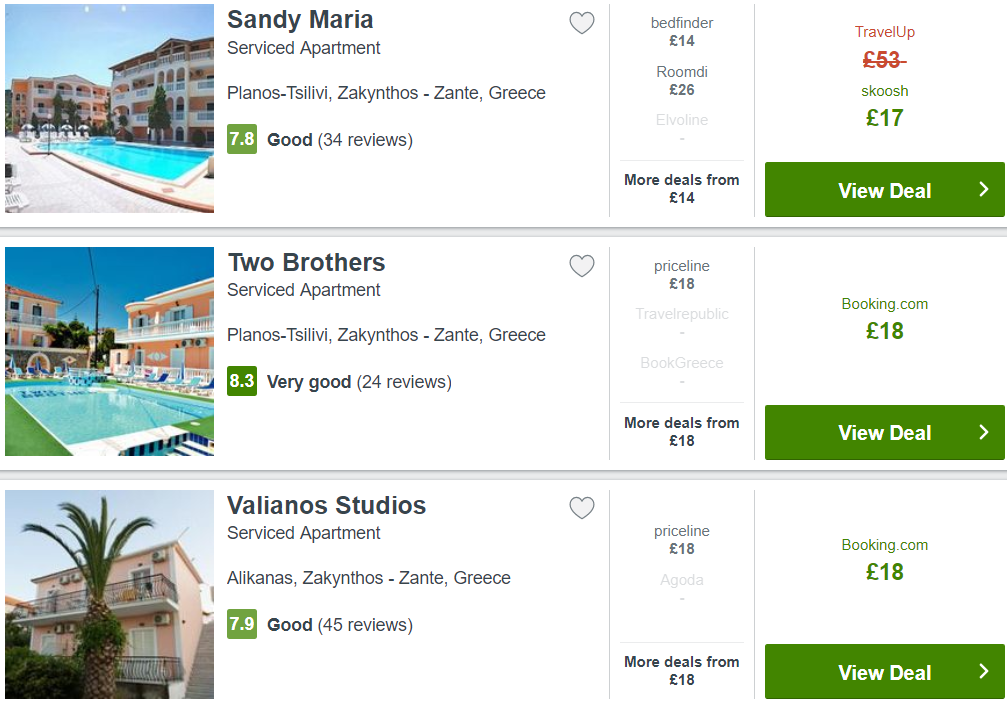The image size is (1007, 704).
Task: Expand More deals from £14
Action: [681, 189]
